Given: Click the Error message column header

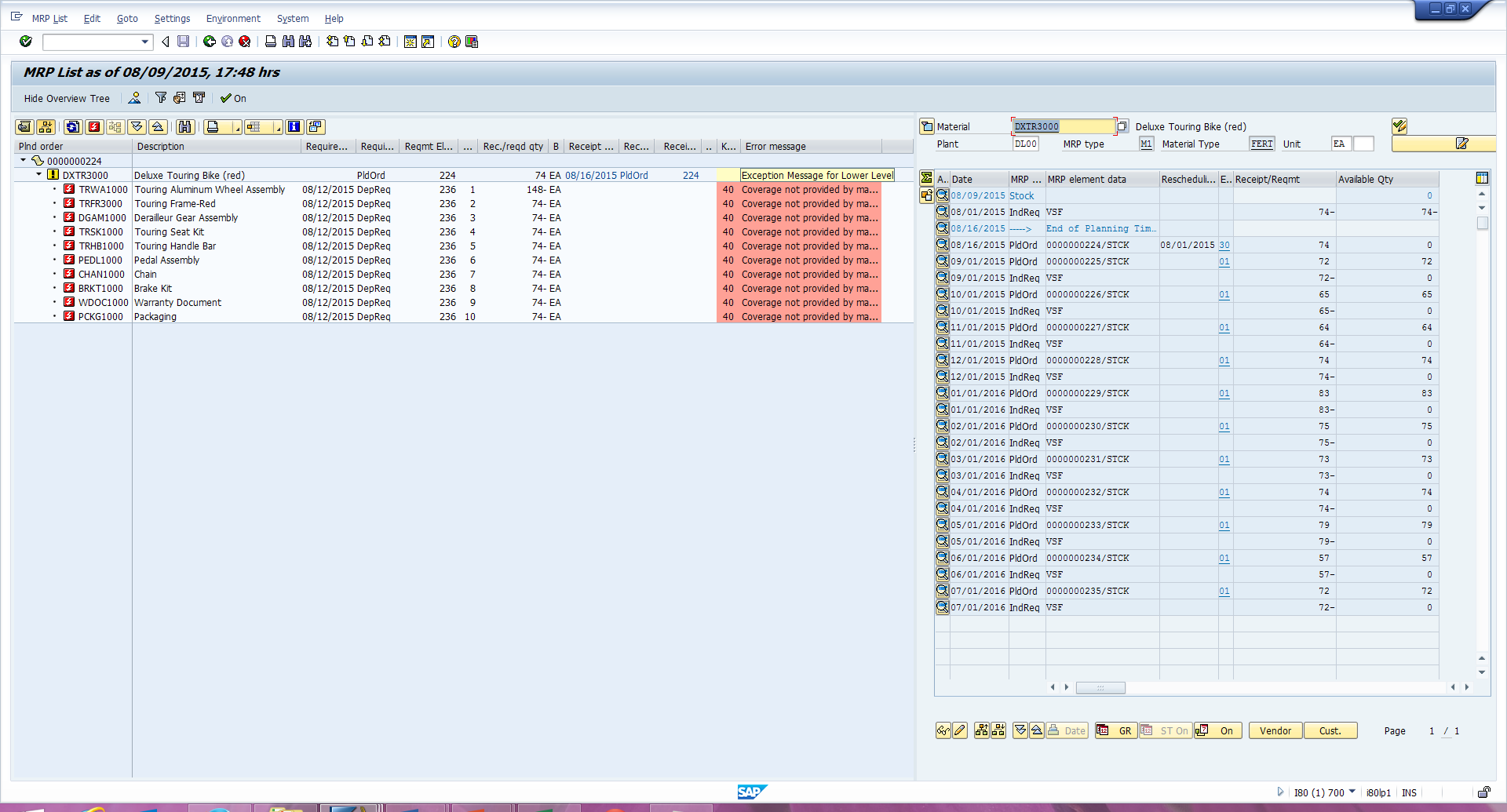Looking at the screenshot, I should (812, 146).
